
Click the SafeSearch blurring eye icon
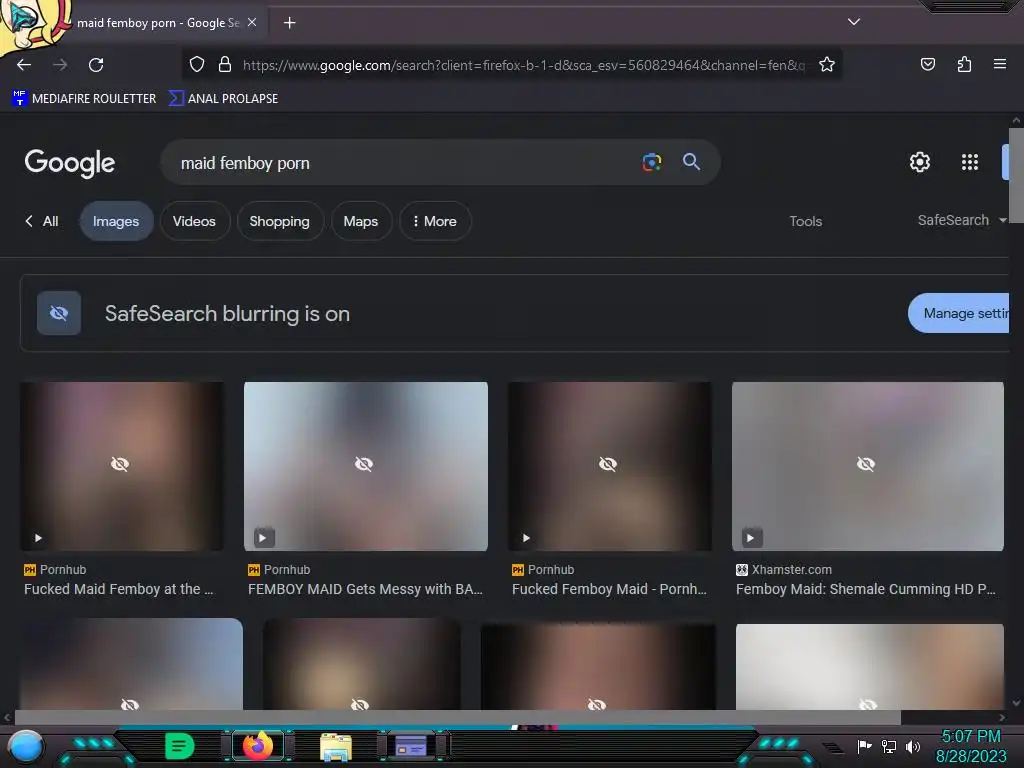(59, 313)
